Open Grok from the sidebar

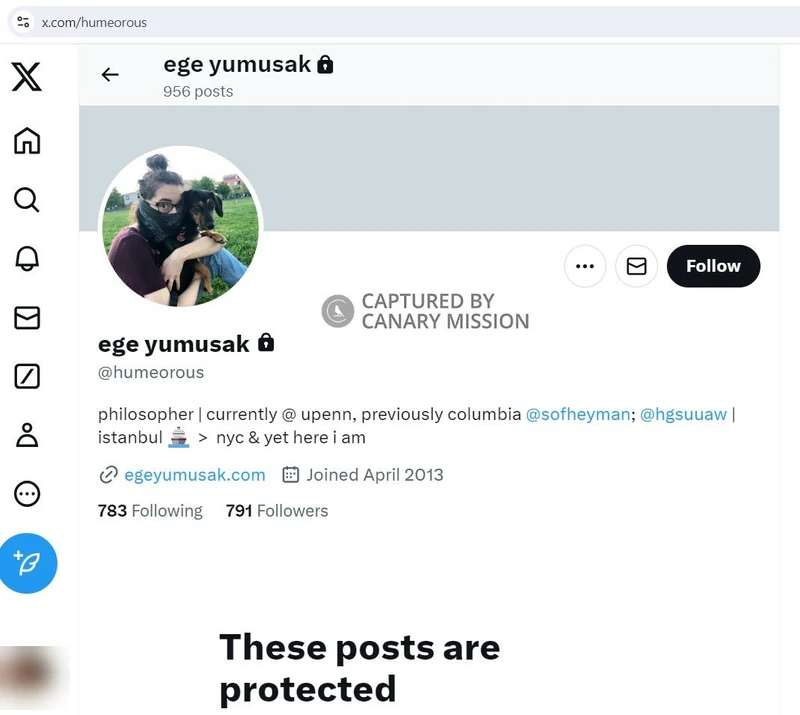tap(26, 377)
